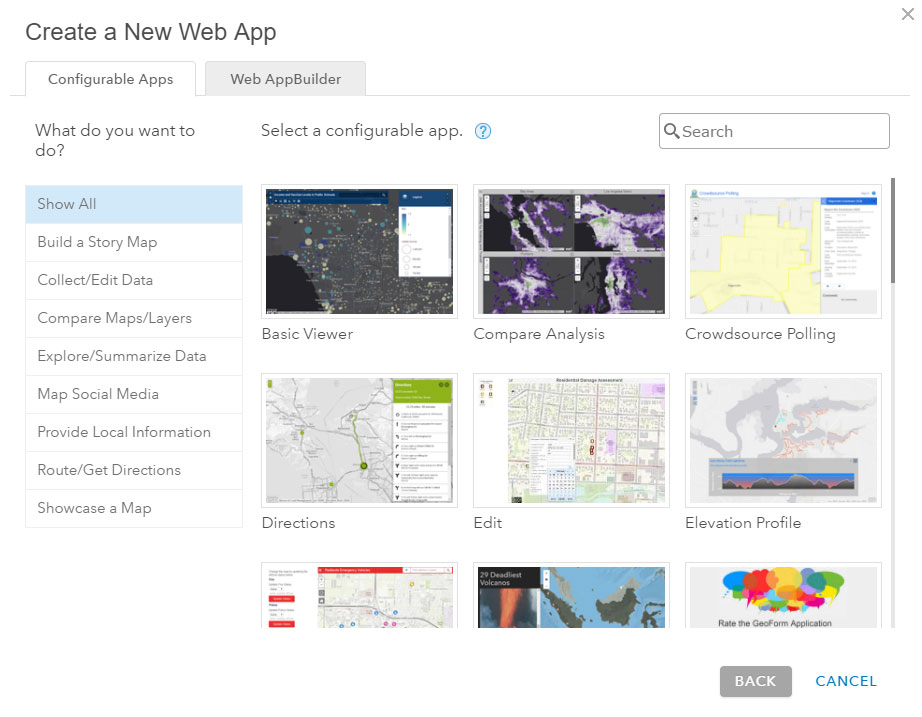Click the CANCEL link
This screenshot has height=717, width=922.
(x=846, y=681)
